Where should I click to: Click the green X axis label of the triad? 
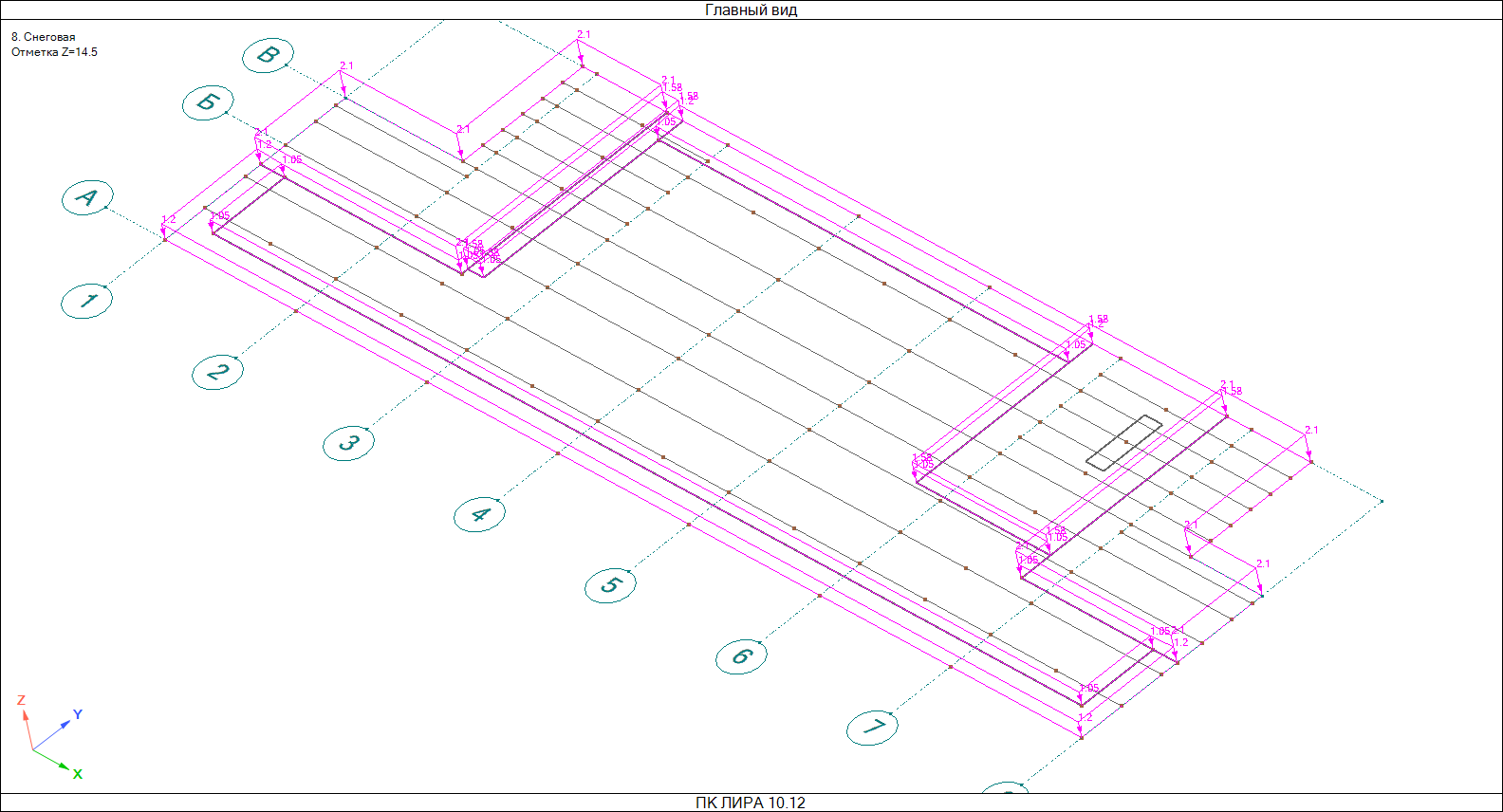pyautogui.click(x=78, y=774)
